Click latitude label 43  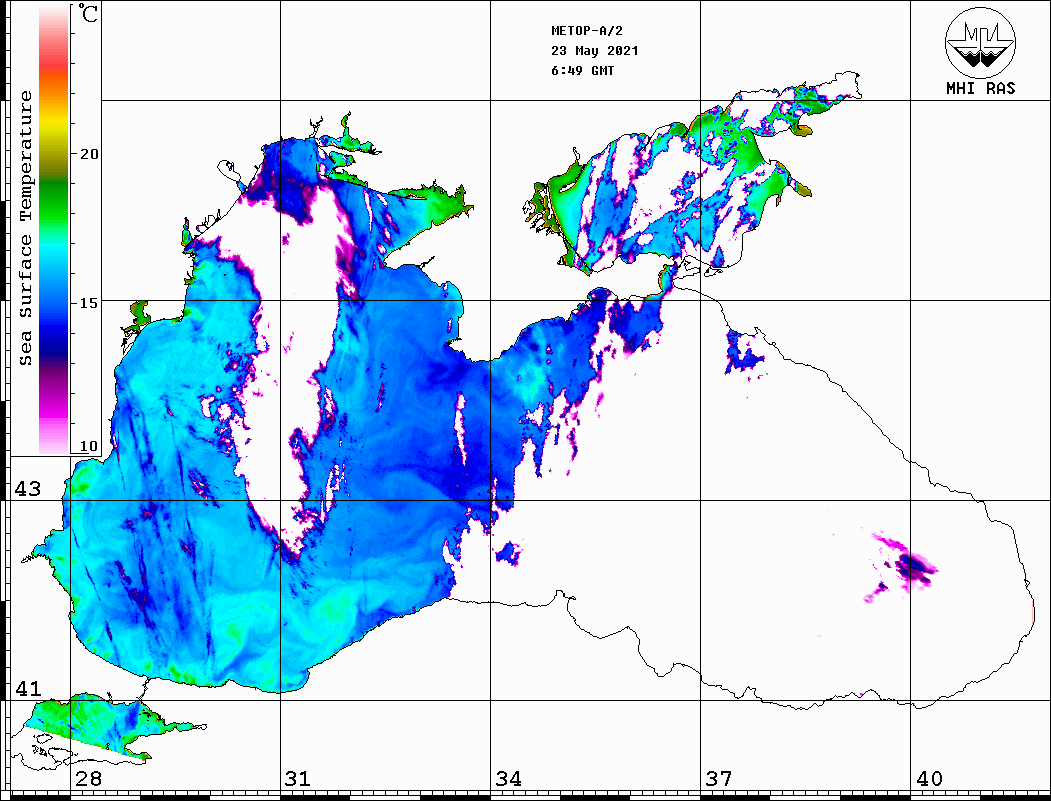[28, 489]
